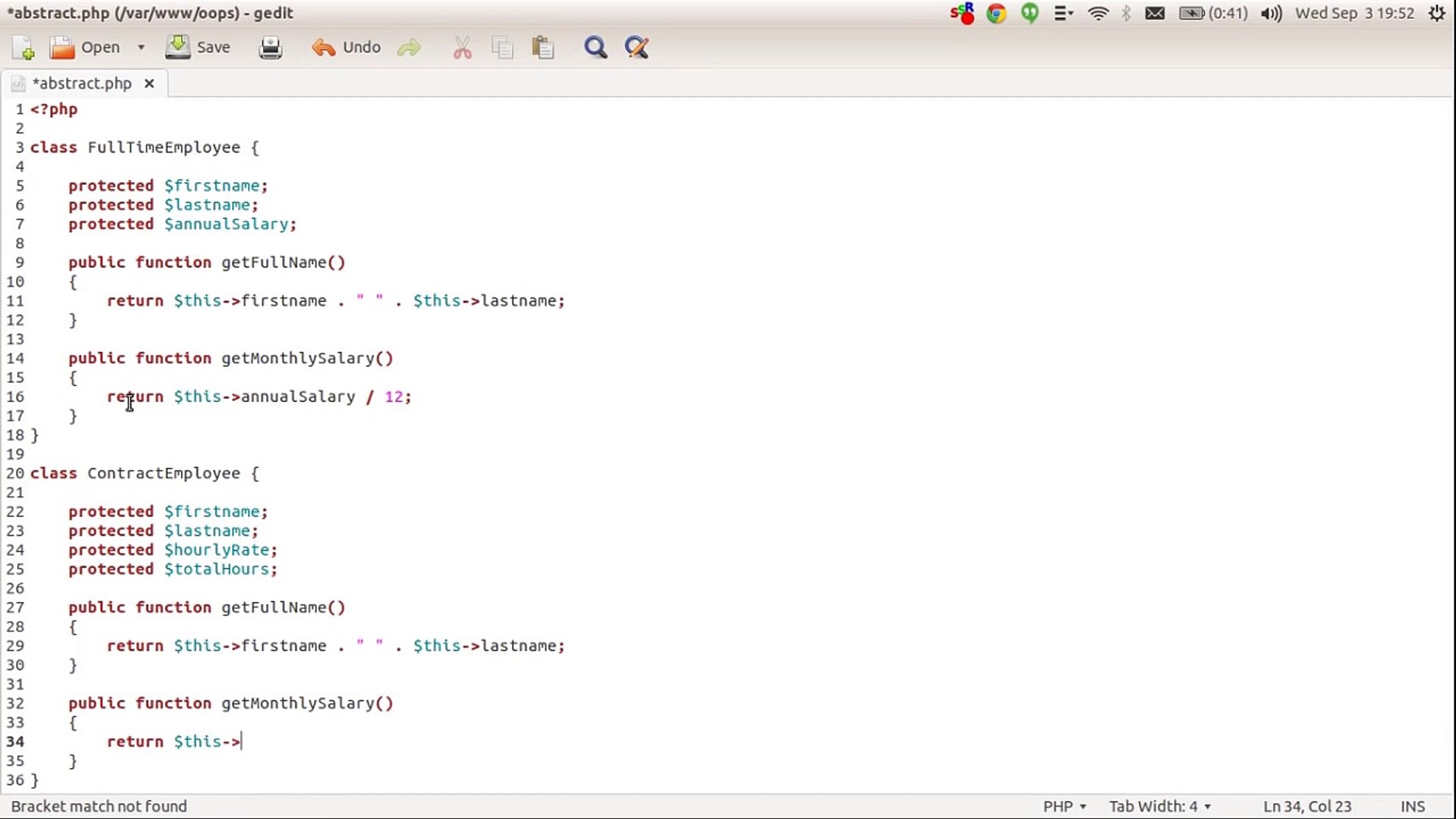Click the Paste clipboard icon

(x=543, y=48)
